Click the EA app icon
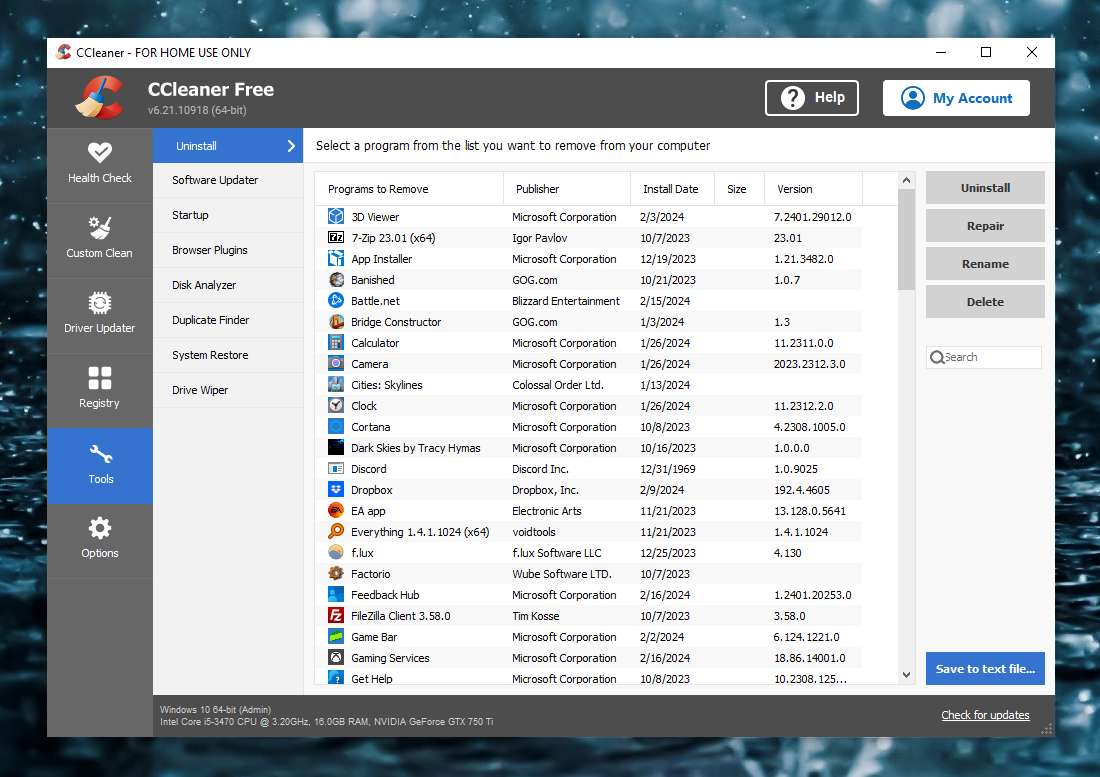The image size is (1100, 777). click(x=336, y=511)
